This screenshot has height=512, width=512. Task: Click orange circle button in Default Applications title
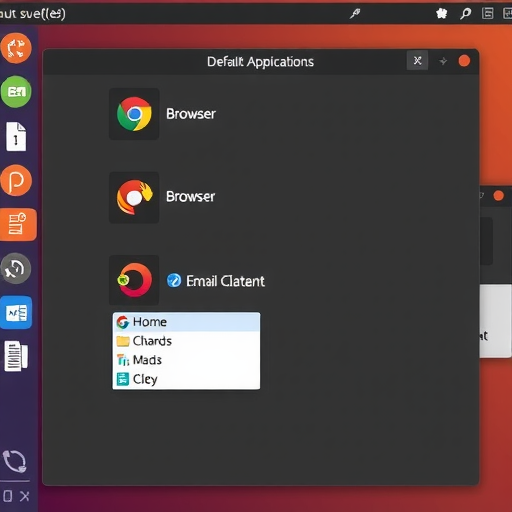click(464, 61)
